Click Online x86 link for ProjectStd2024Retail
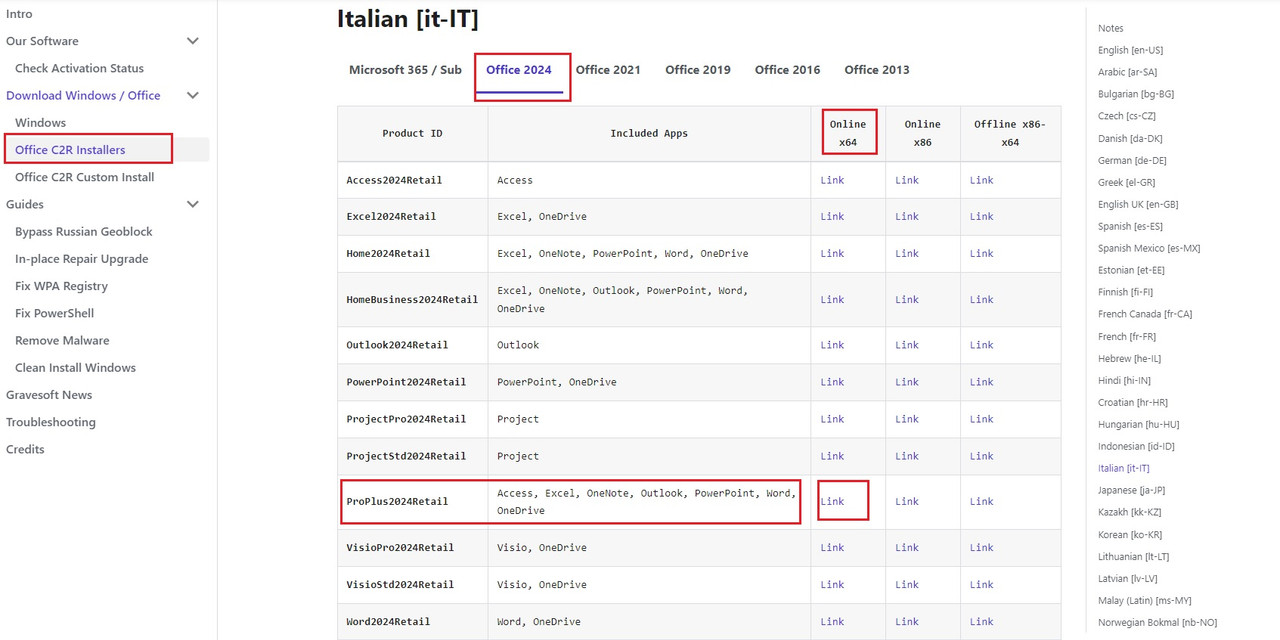 [x=907, y=456]
